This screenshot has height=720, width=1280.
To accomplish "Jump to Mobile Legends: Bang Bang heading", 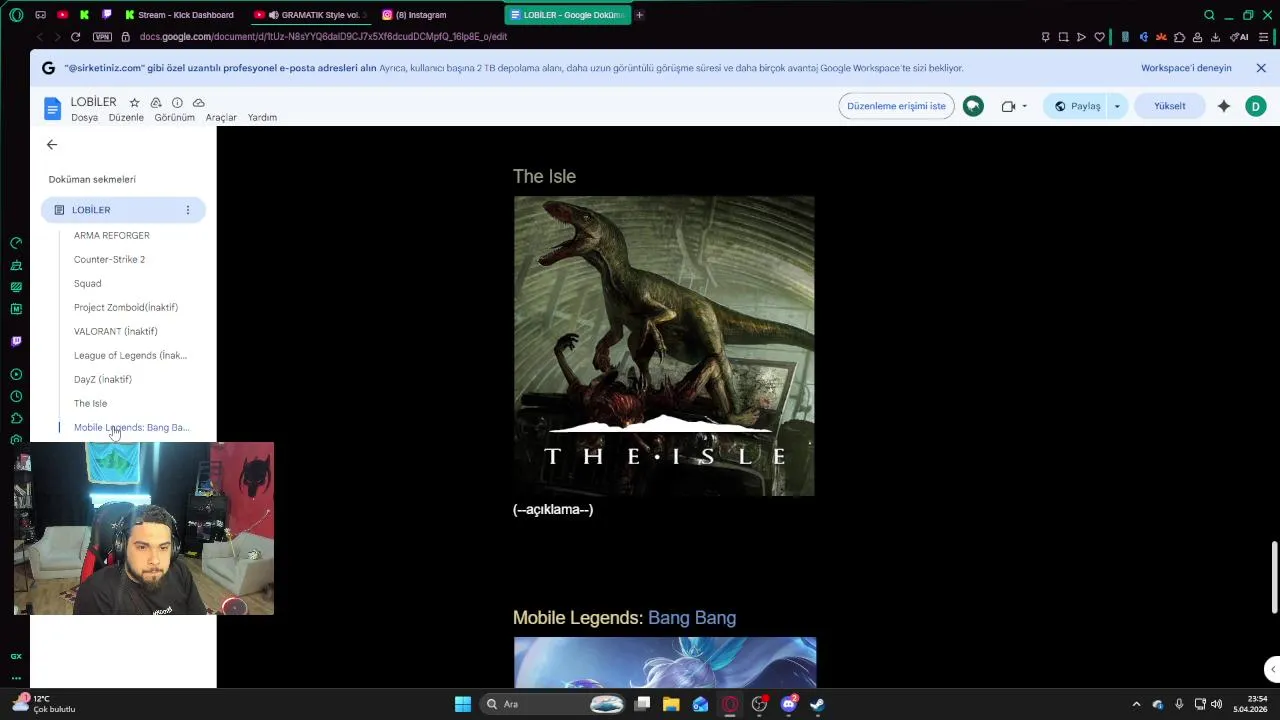I will click(131, 427).
